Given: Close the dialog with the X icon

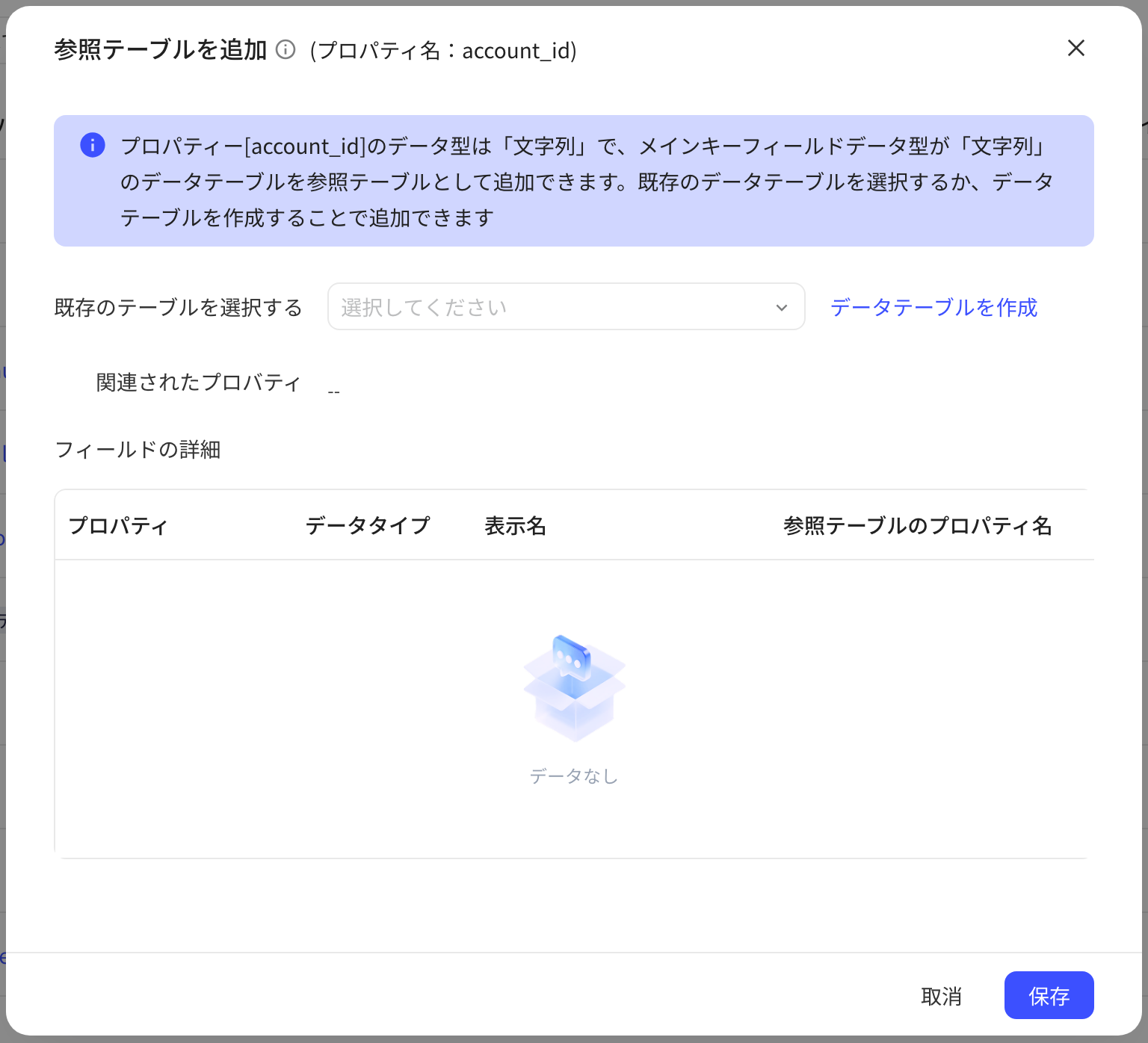Looking at the screenshot, I should click(x=1076, y=48).
